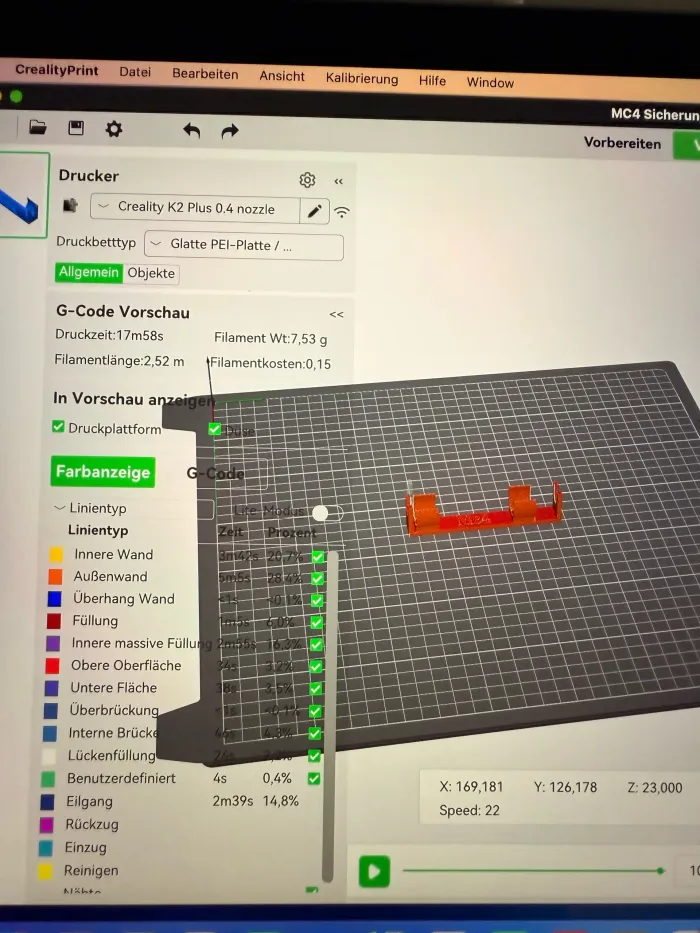The height and width of the screenshot is (933, 700).
Task: Click the save disk icon
Action: click(x=76, y=128)
